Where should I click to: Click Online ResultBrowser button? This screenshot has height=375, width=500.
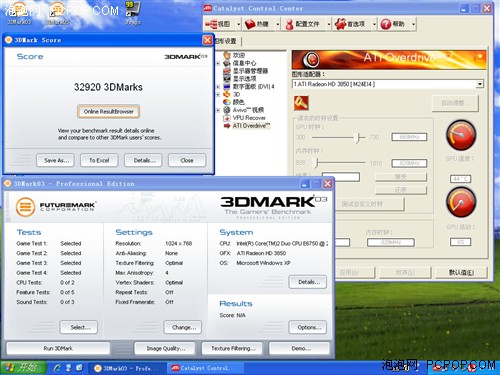[x=109, y=112]
